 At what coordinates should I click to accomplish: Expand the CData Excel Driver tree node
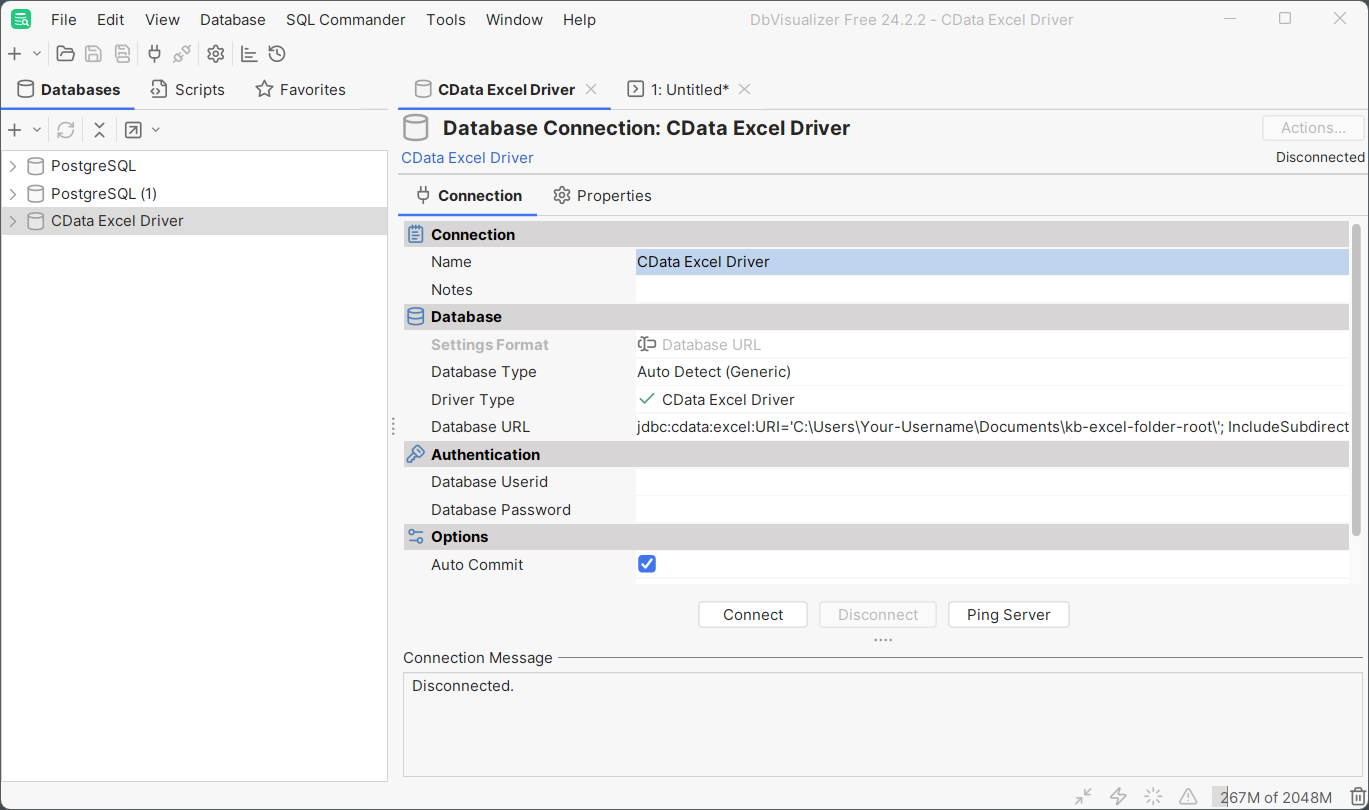[13, 221]
